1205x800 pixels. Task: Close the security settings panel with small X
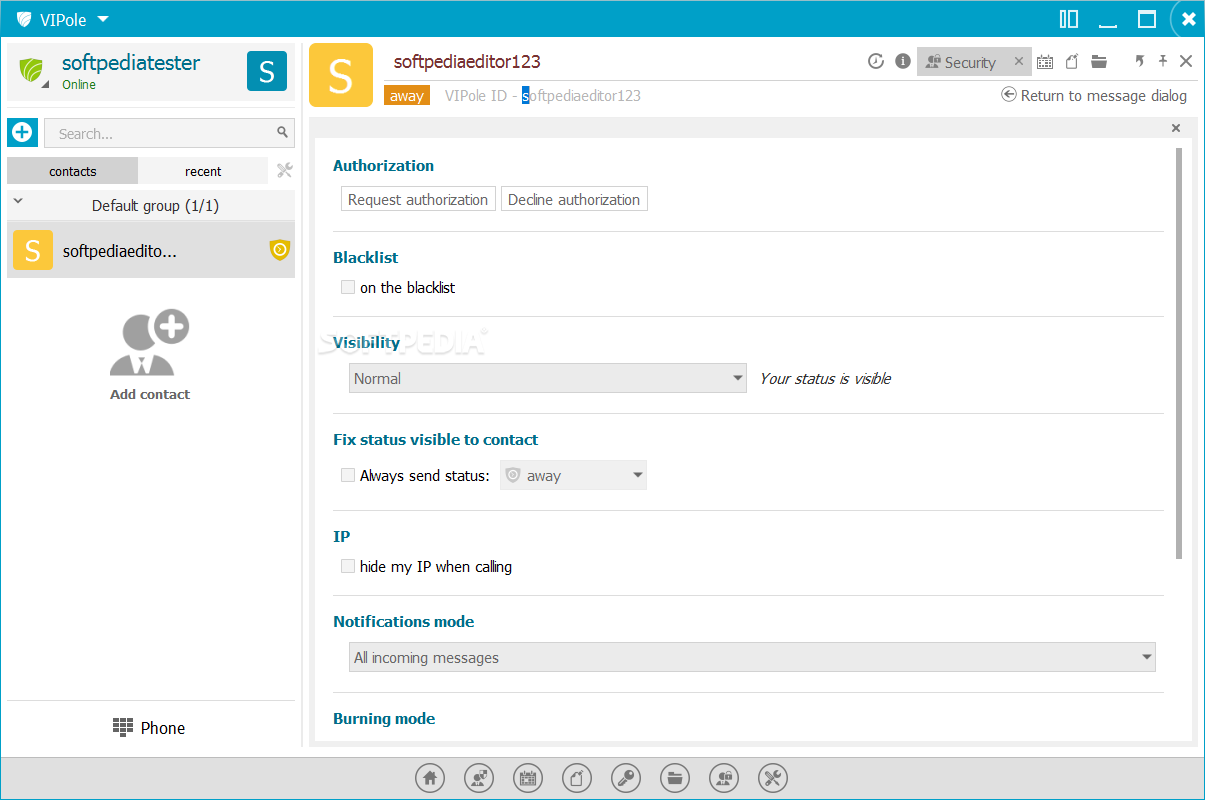1176,128
